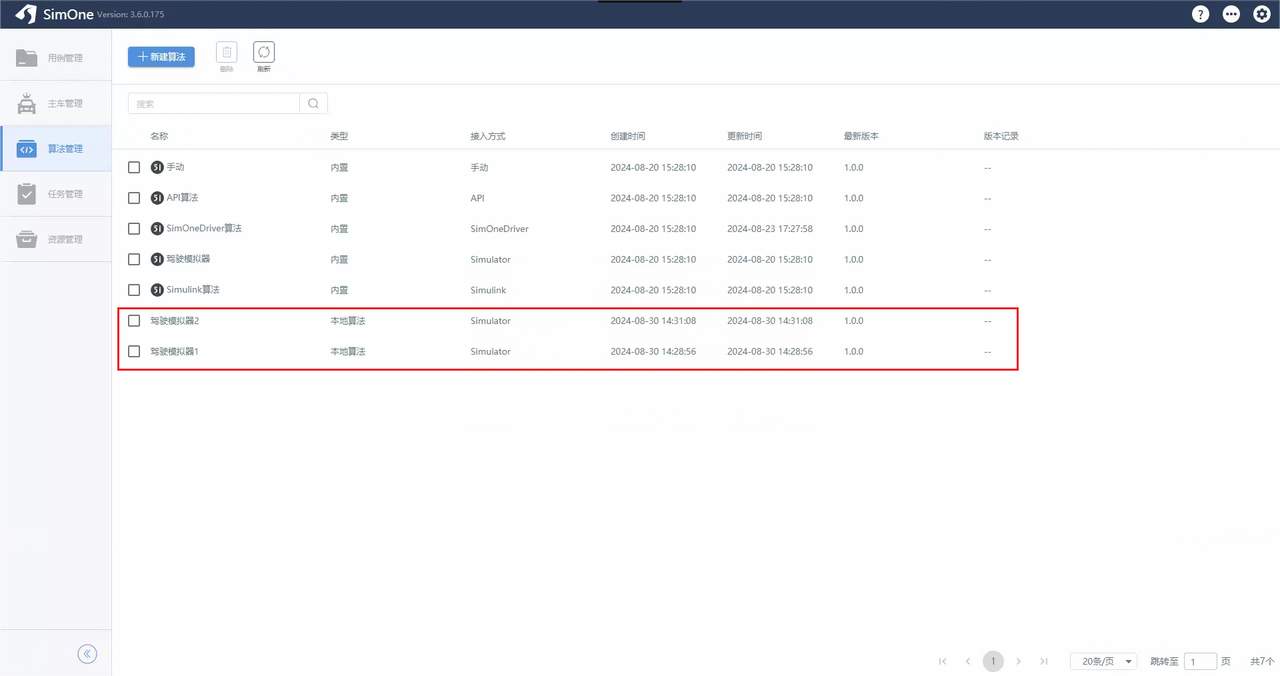This screenshot has width=1280, height=676.
Task: Check the box for 驾驶模拟器1 row
Action: click(x=134, y=351)
